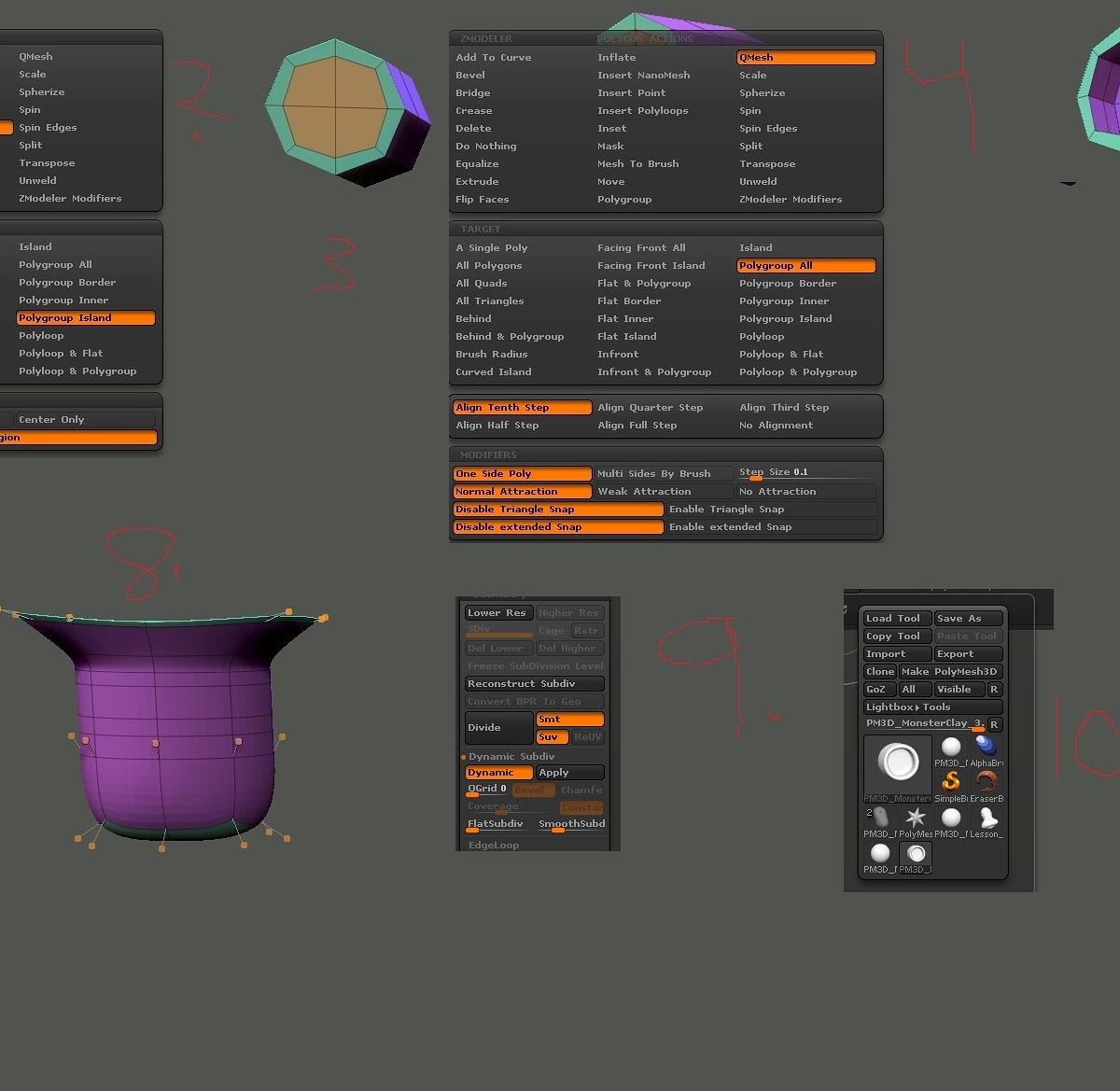
Task: Toggle the Dynamic subdivision button
Action: [498, 773]
